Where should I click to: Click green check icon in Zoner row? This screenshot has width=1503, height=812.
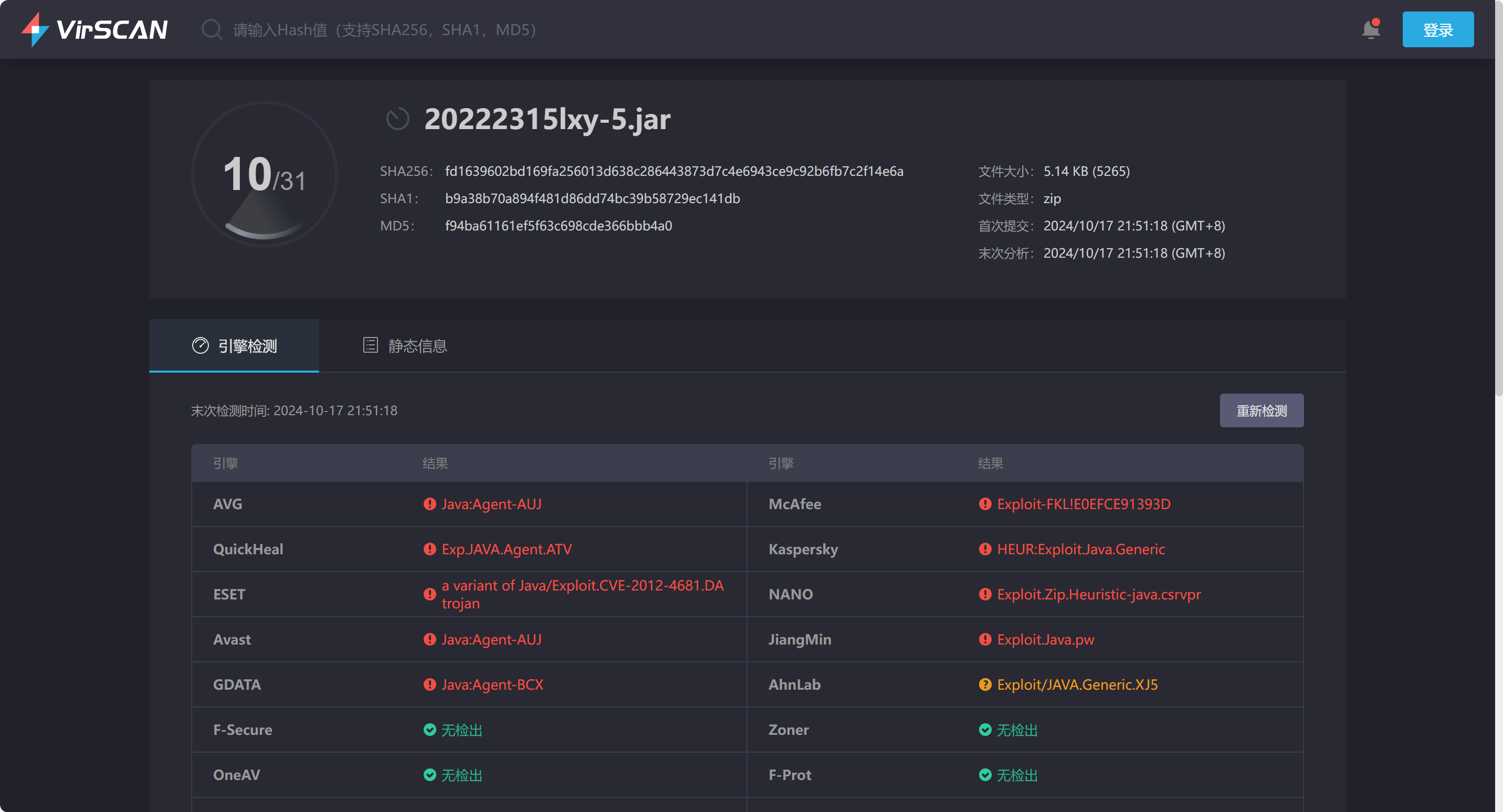coord(985,730)
